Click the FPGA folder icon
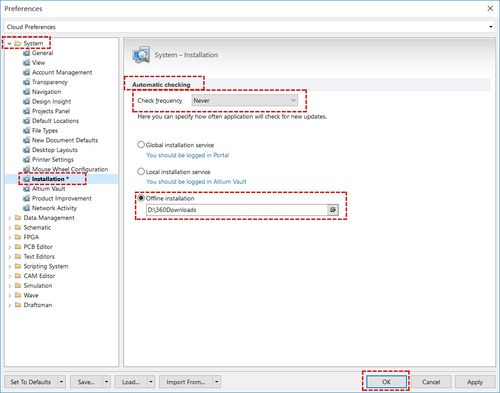The image size is (500, 393). tap(18, 237)
